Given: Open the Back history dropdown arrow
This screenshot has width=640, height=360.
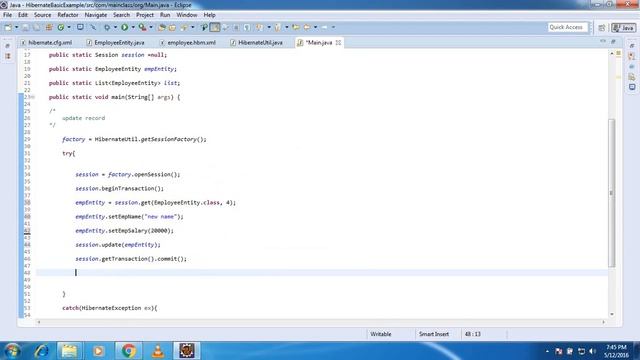Looking at the screenshot, I should pyautogui.click(x=316, y=27).
